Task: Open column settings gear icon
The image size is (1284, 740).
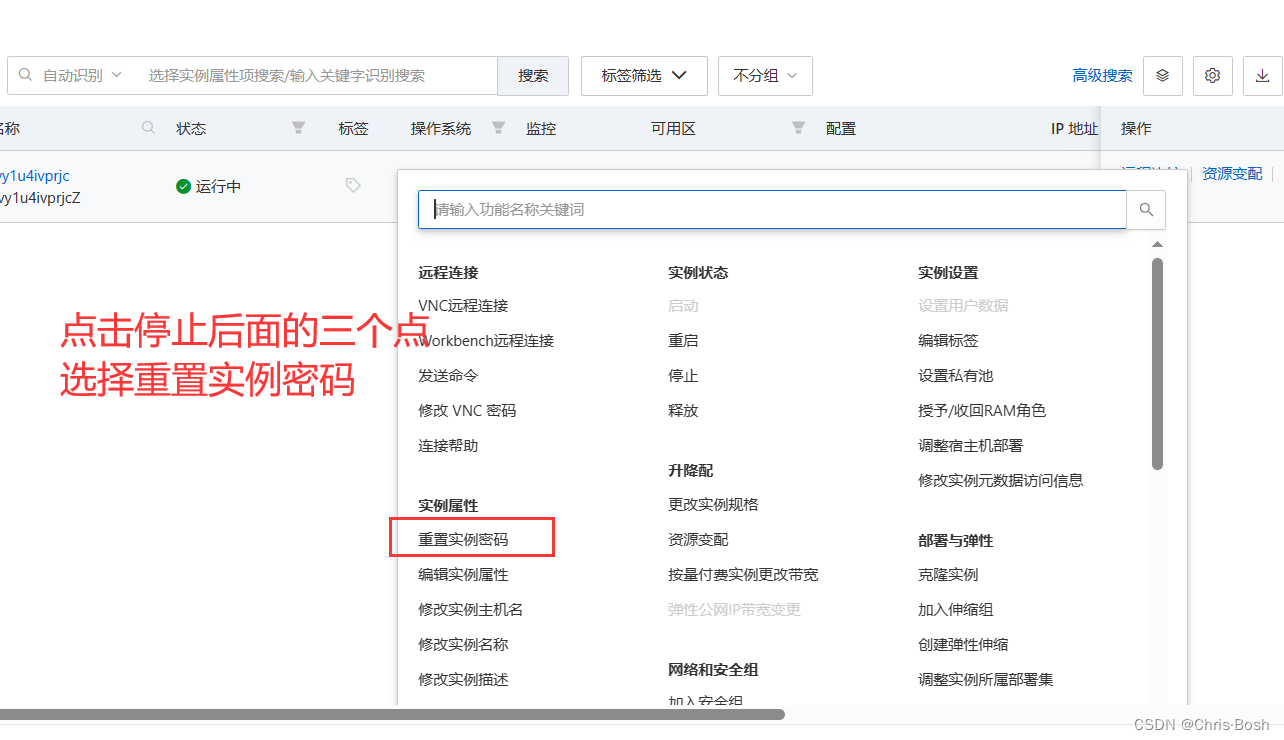Action: click(1212, 76)
